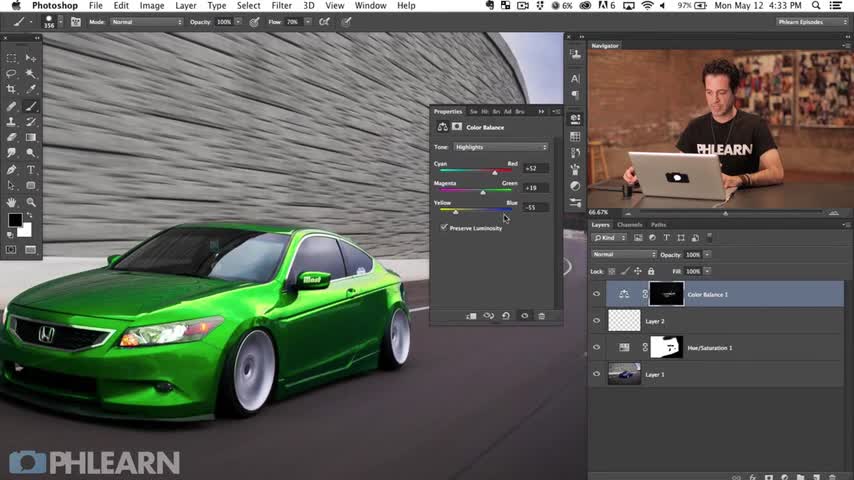Open the Apple menu
854x480 pixels.
pos(16,5)
